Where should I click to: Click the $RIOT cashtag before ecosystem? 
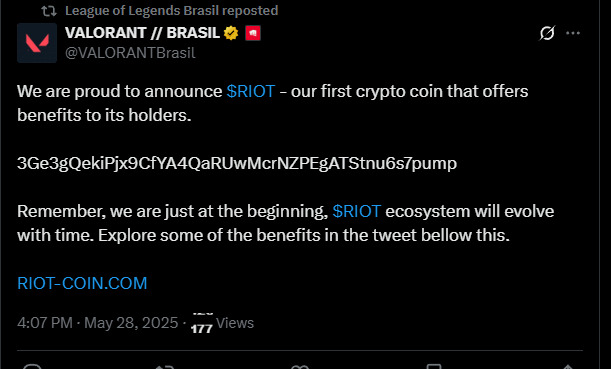357,211
